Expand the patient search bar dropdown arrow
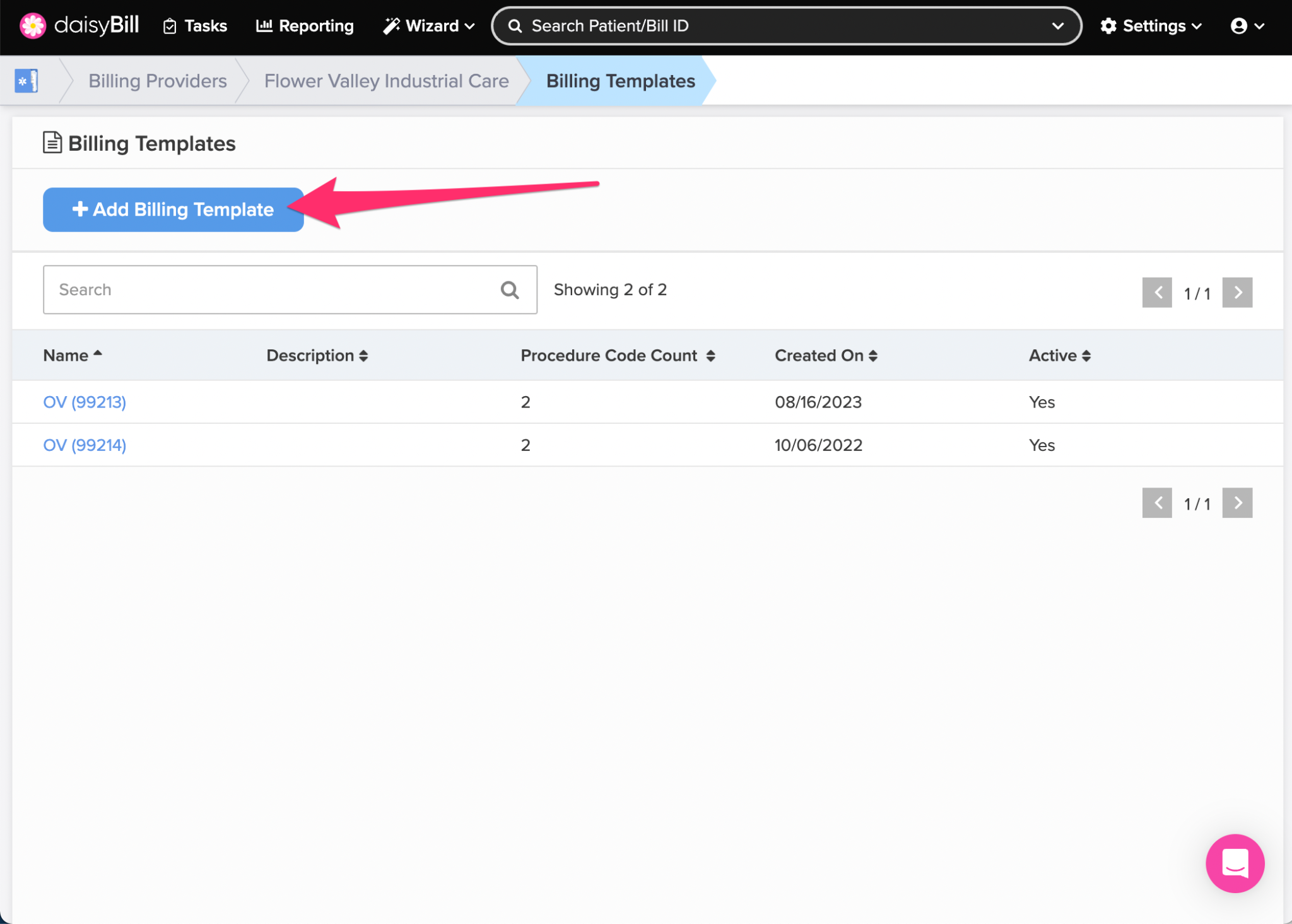1292x924 pixels. tap(1058, 26)
